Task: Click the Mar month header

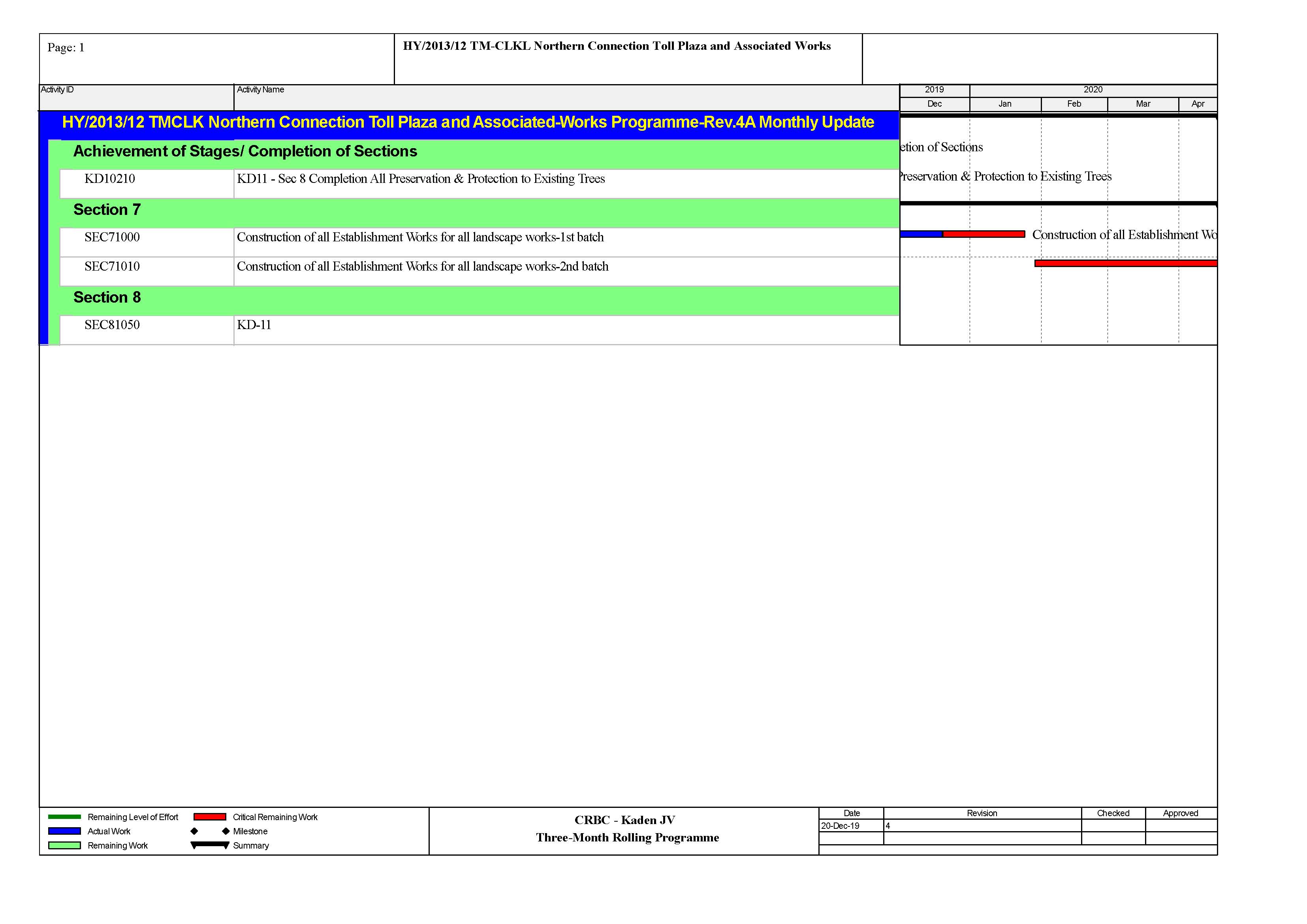Action: point(1143,104)
